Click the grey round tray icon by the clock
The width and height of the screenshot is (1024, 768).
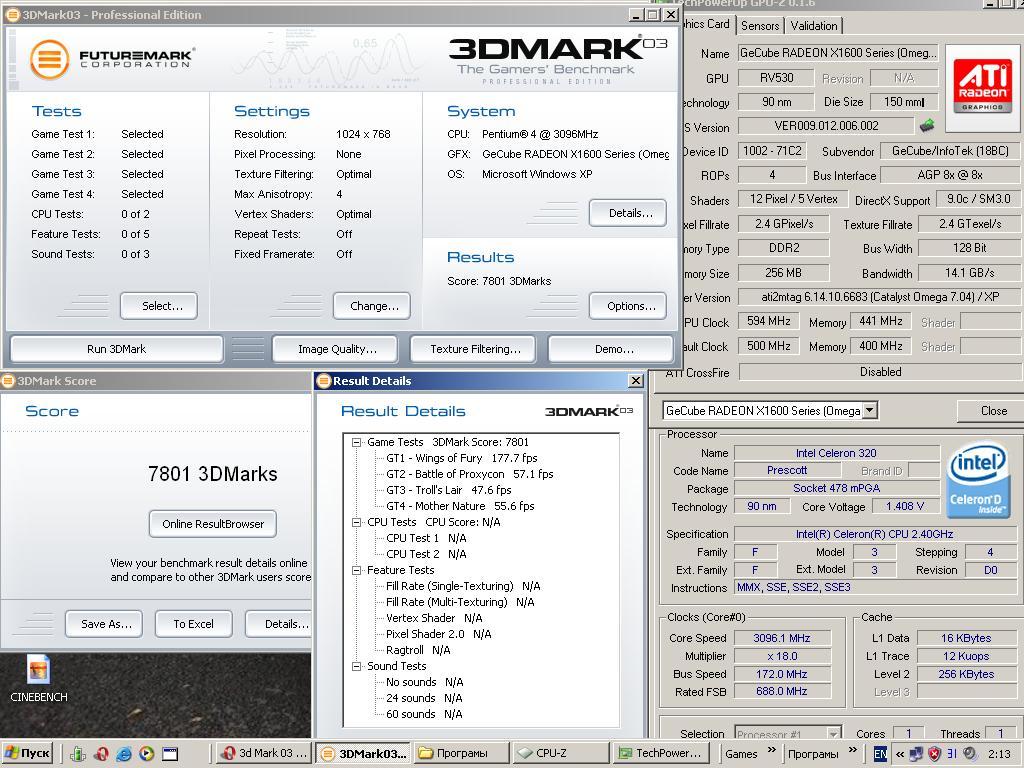[970, 754]
